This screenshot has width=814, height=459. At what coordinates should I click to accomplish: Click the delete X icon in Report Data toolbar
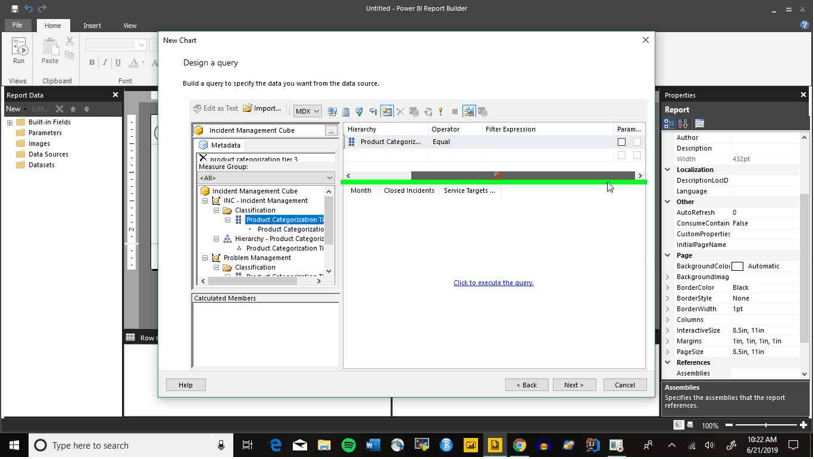(59, 109)
